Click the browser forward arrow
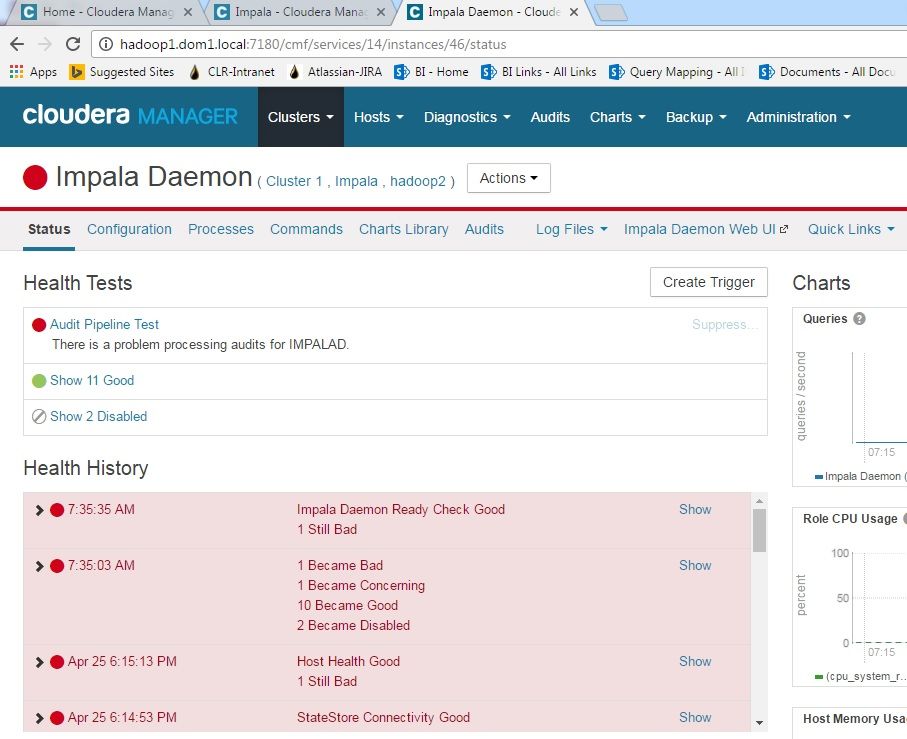Viewport: 907px width, 739px height. [x=45, y=44]
